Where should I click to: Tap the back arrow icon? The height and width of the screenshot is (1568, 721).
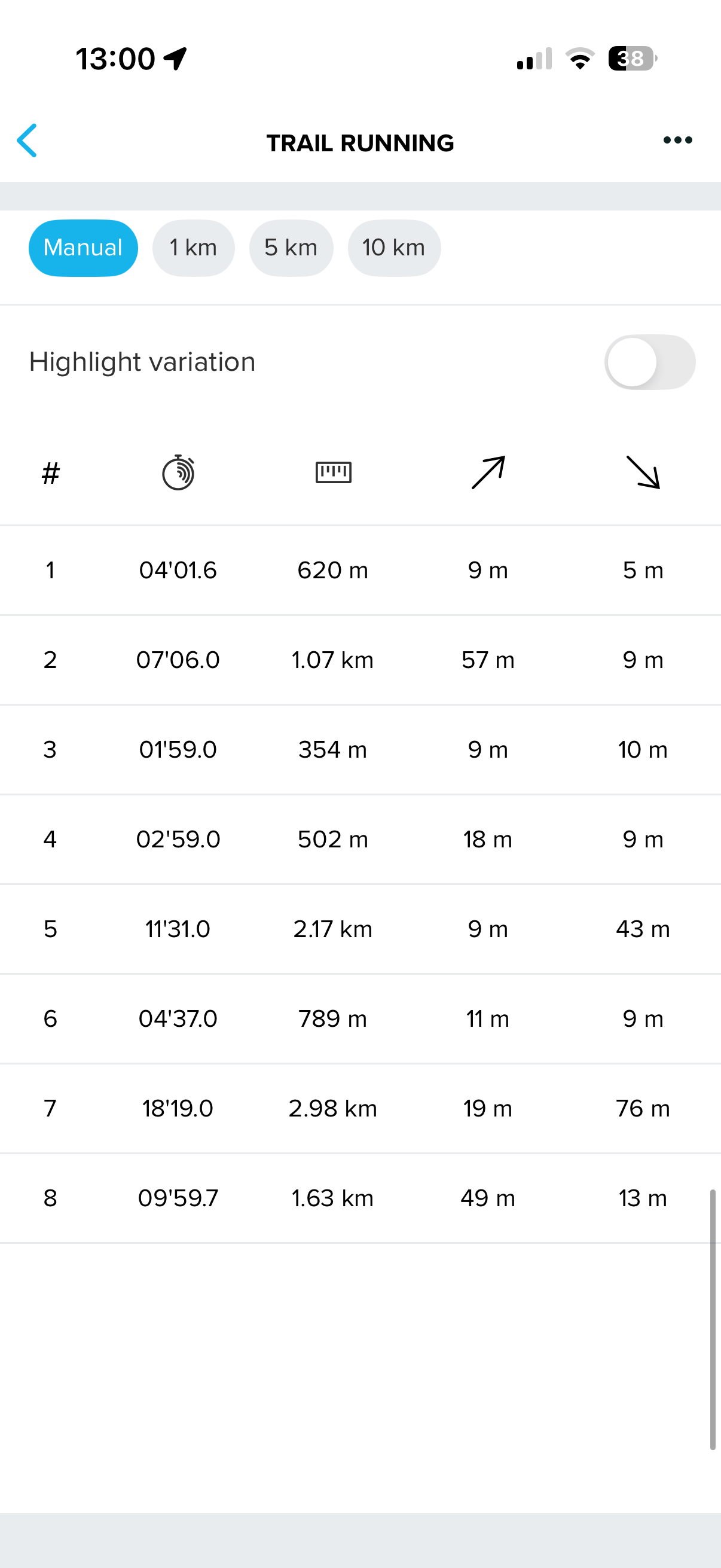[28, 141]
